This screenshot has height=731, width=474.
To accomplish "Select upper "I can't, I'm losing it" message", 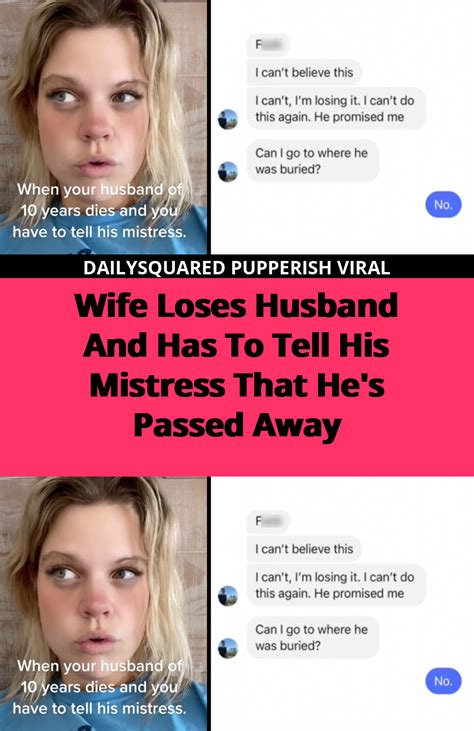I will click(x=336, y=109).
